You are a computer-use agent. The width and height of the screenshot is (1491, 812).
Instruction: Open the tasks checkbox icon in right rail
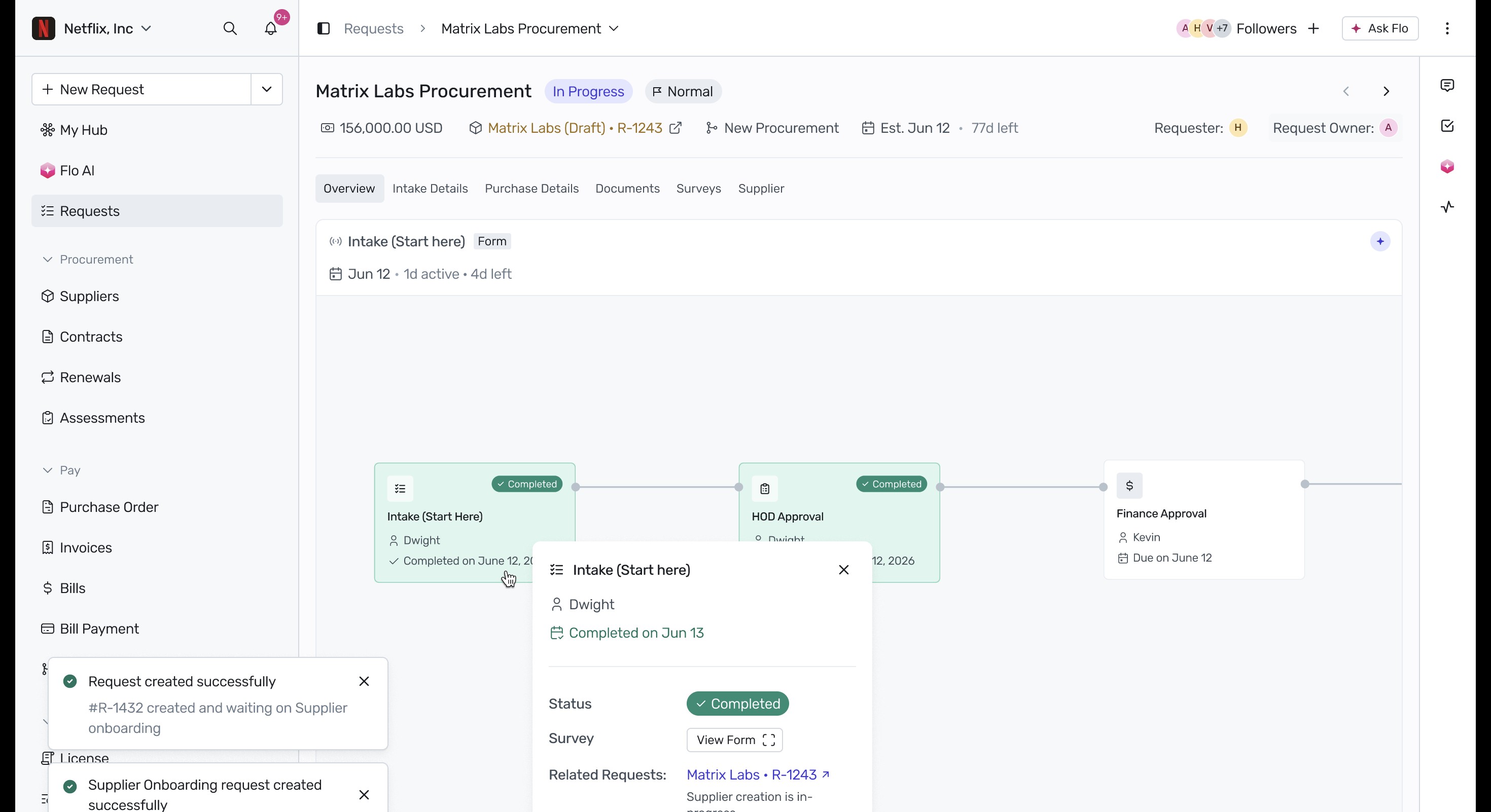tap(1447, 126)
